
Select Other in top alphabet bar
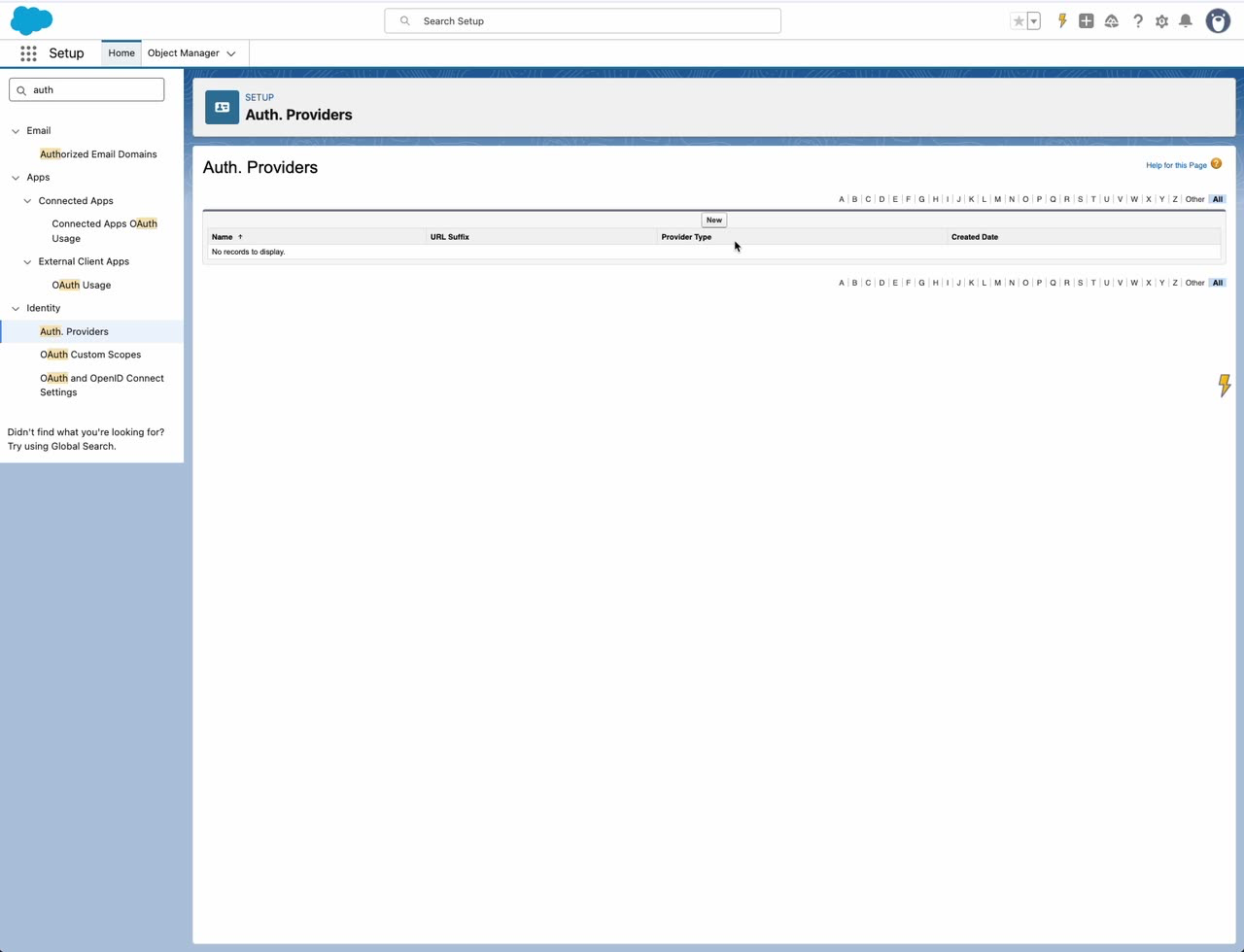tap(1194, 199)
